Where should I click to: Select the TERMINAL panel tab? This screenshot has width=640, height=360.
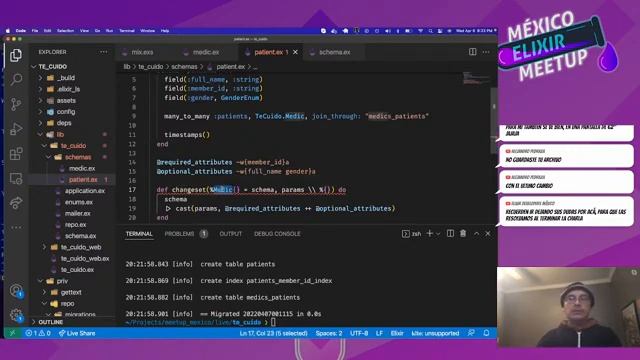click(x=139, y=234)
